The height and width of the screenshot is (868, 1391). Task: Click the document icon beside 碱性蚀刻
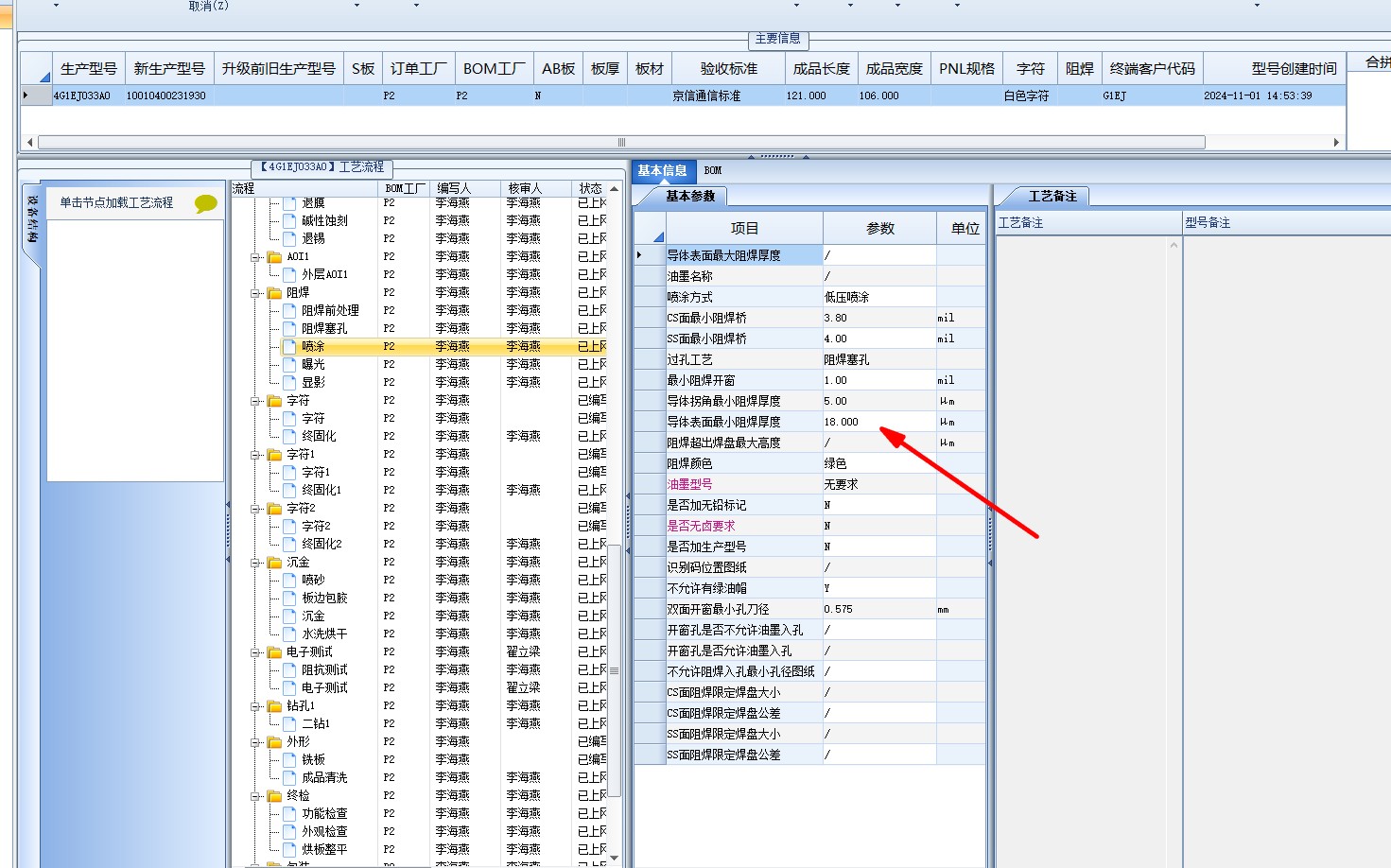click(289, 220)
